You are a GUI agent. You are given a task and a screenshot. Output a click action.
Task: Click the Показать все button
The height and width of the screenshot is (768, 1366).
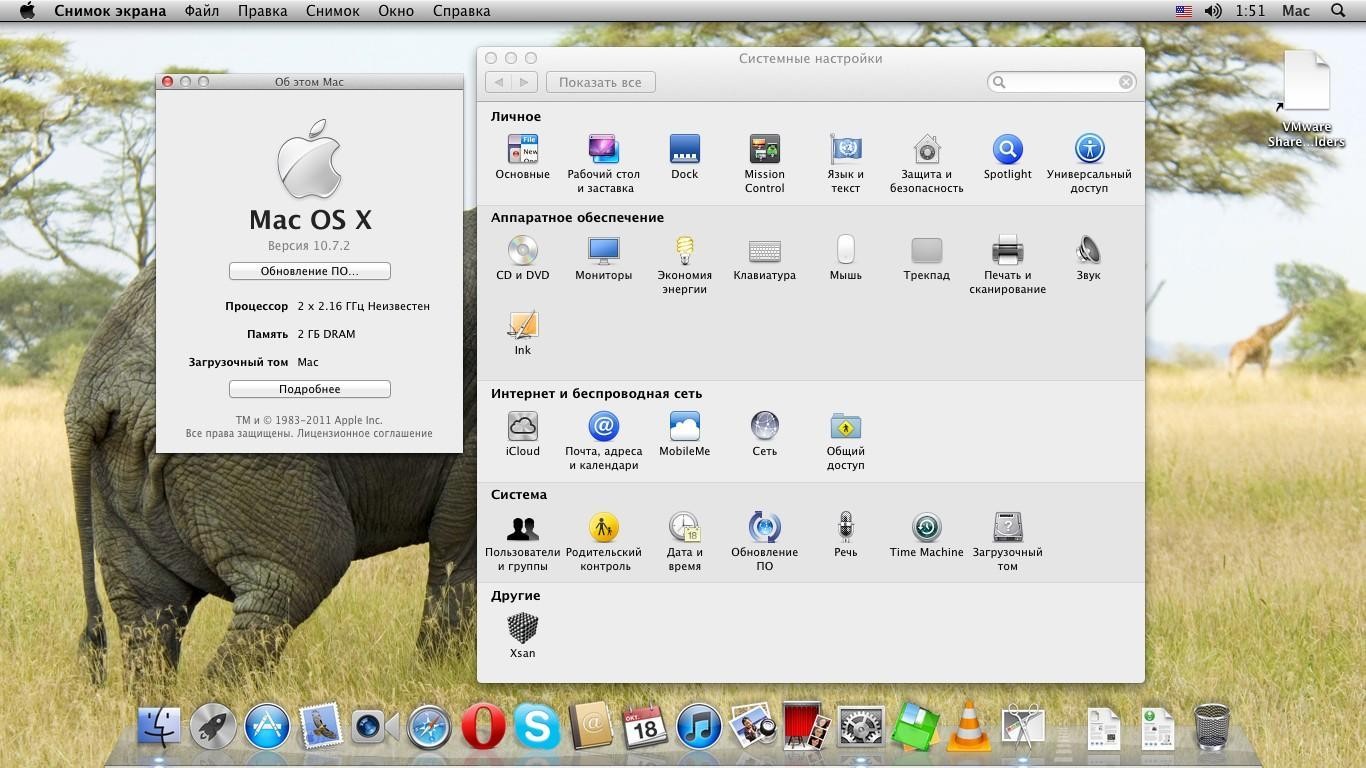click(600, 82)
